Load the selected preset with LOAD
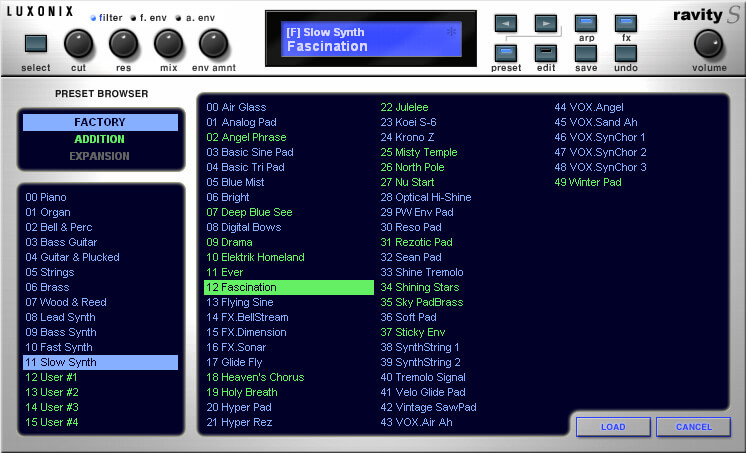 coord(613,427)
